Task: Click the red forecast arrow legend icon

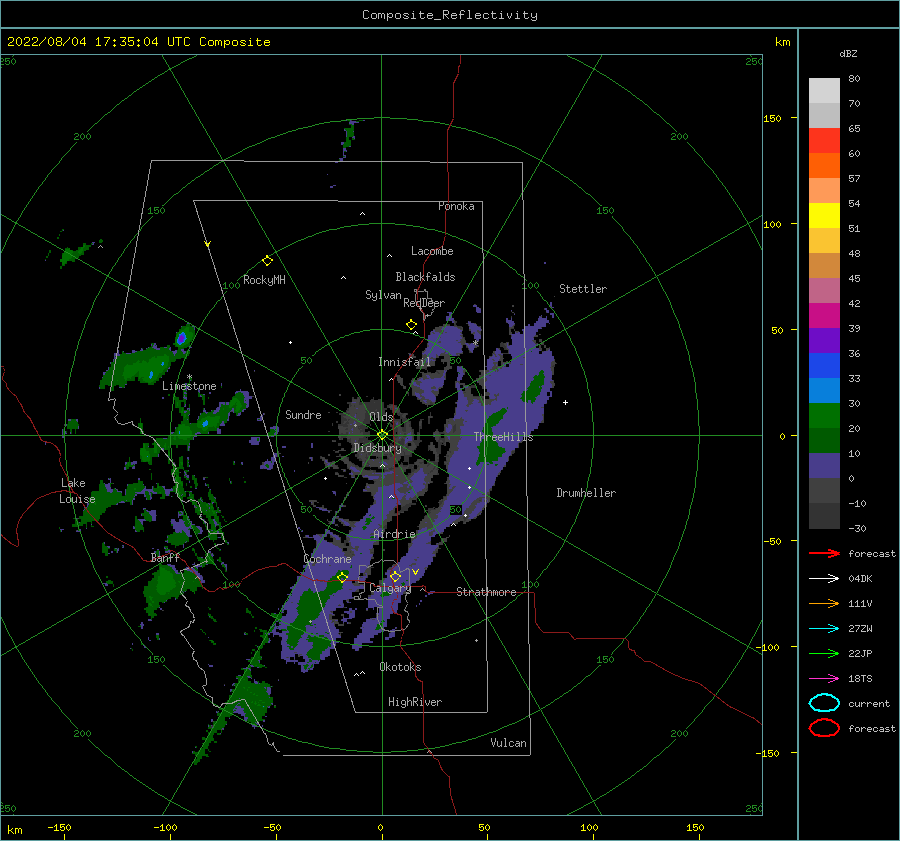Action: [x=824, y=553]
